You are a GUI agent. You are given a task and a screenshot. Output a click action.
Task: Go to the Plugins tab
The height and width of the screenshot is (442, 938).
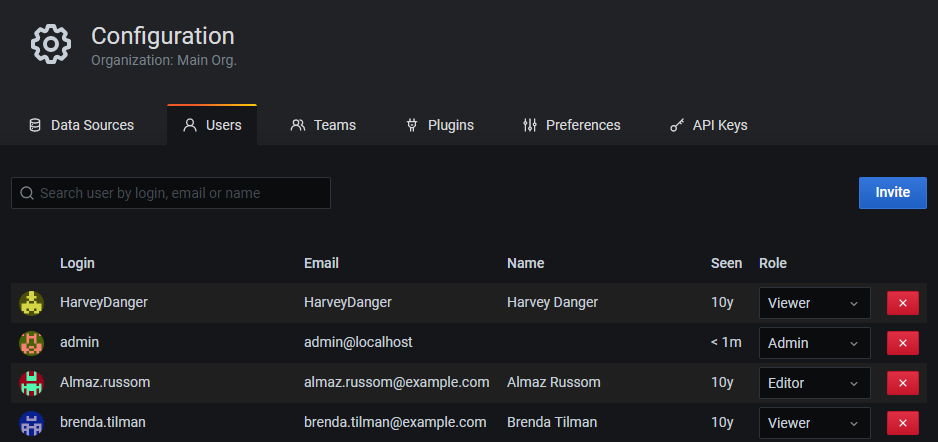point(439,125)
